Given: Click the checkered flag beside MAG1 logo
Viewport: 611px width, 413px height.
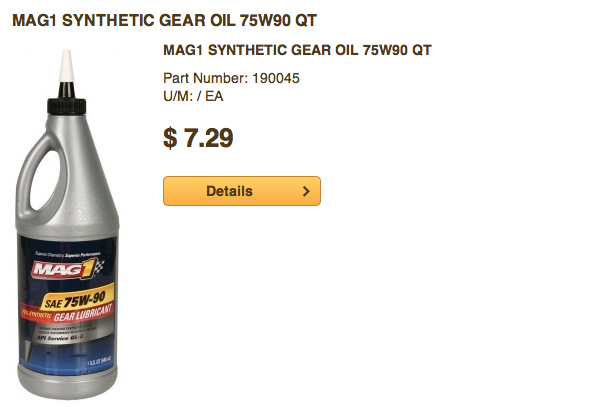Looking at the screenshot, I should point(99,267).
